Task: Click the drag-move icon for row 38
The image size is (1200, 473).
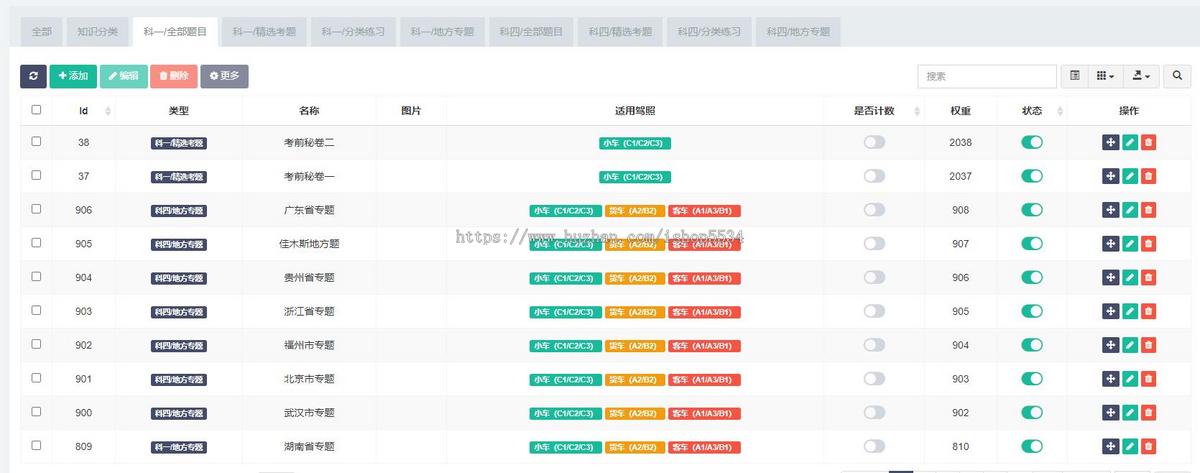Action: click(x=1110, y=143)
